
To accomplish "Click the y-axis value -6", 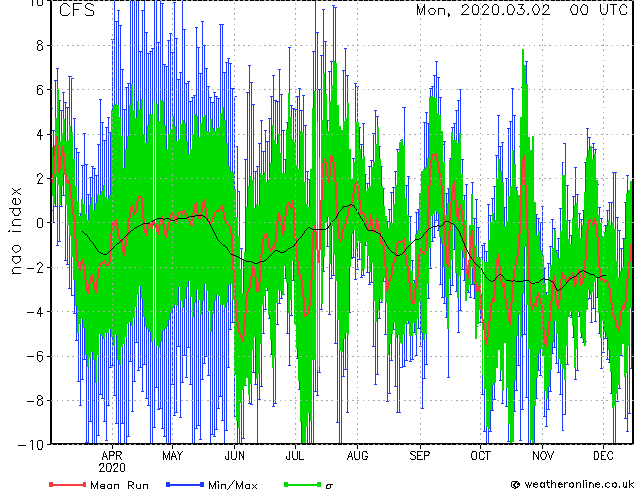I will (35, 356).
